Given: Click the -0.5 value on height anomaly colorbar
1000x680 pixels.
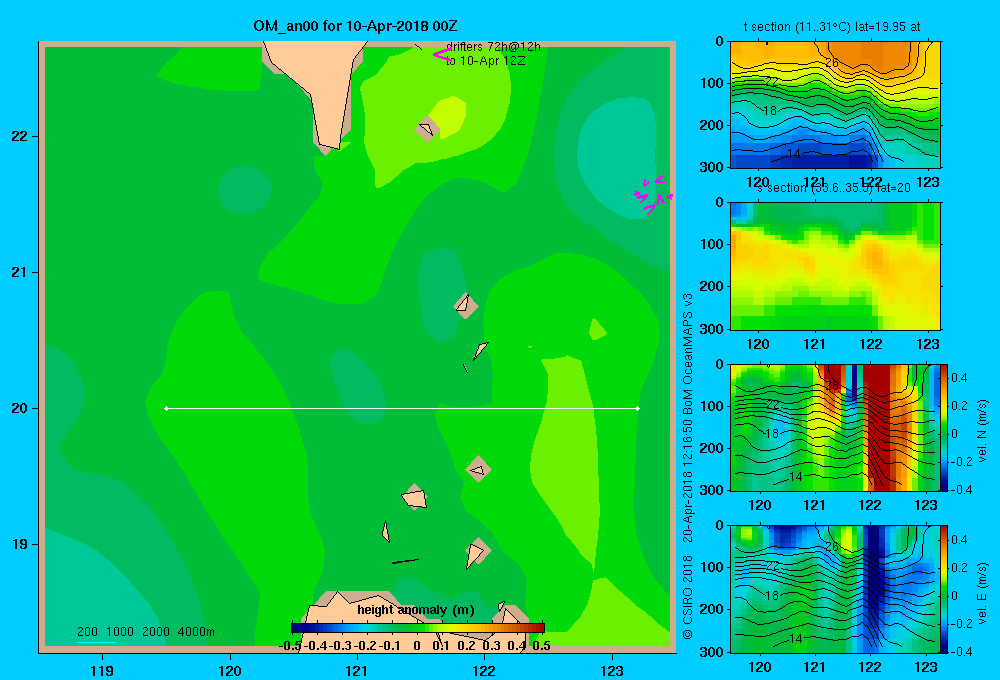Looking at the screenshot, I should coord(290,646).
